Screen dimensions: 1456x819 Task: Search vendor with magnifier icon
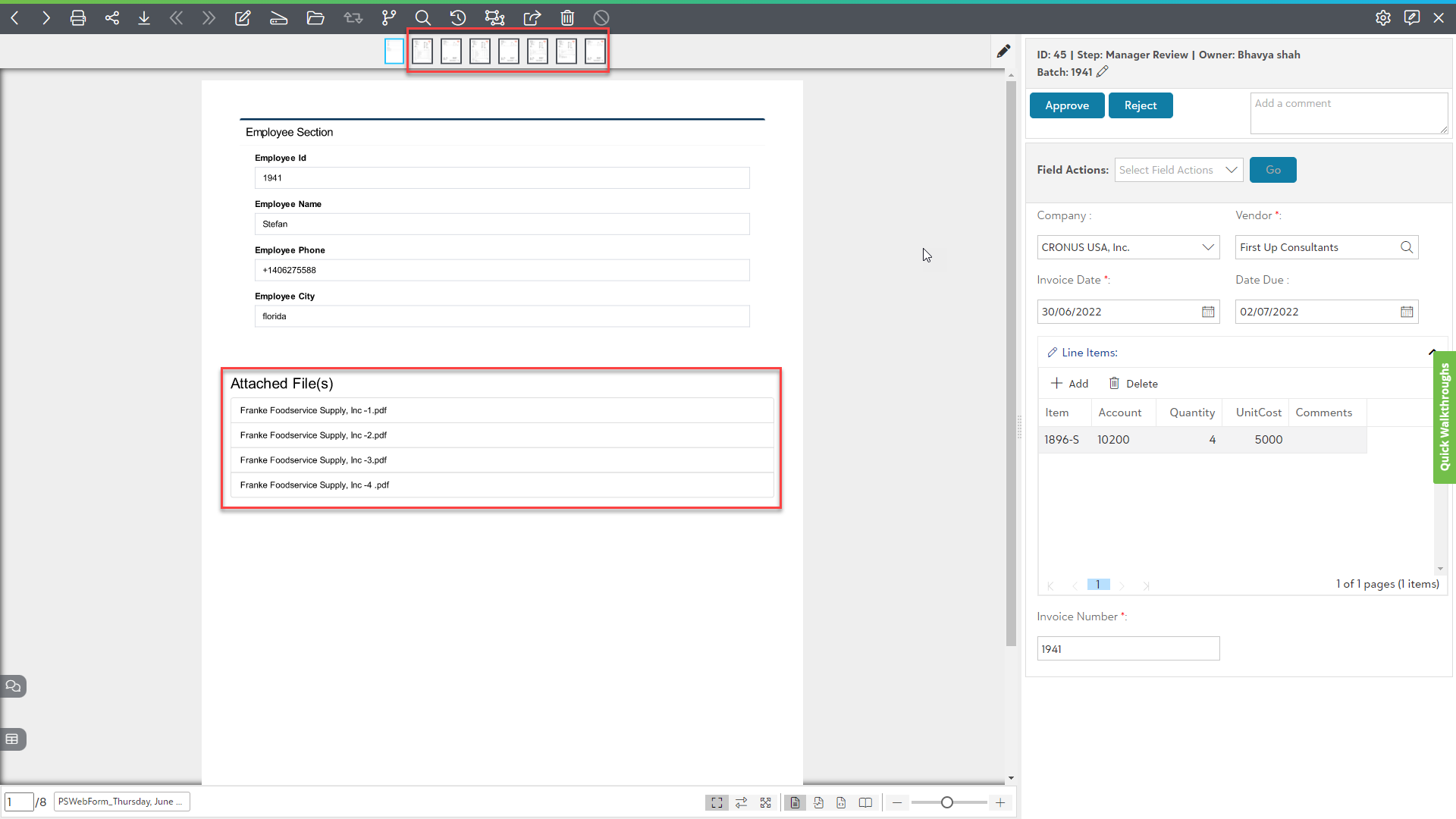(x=1407, y=247)
